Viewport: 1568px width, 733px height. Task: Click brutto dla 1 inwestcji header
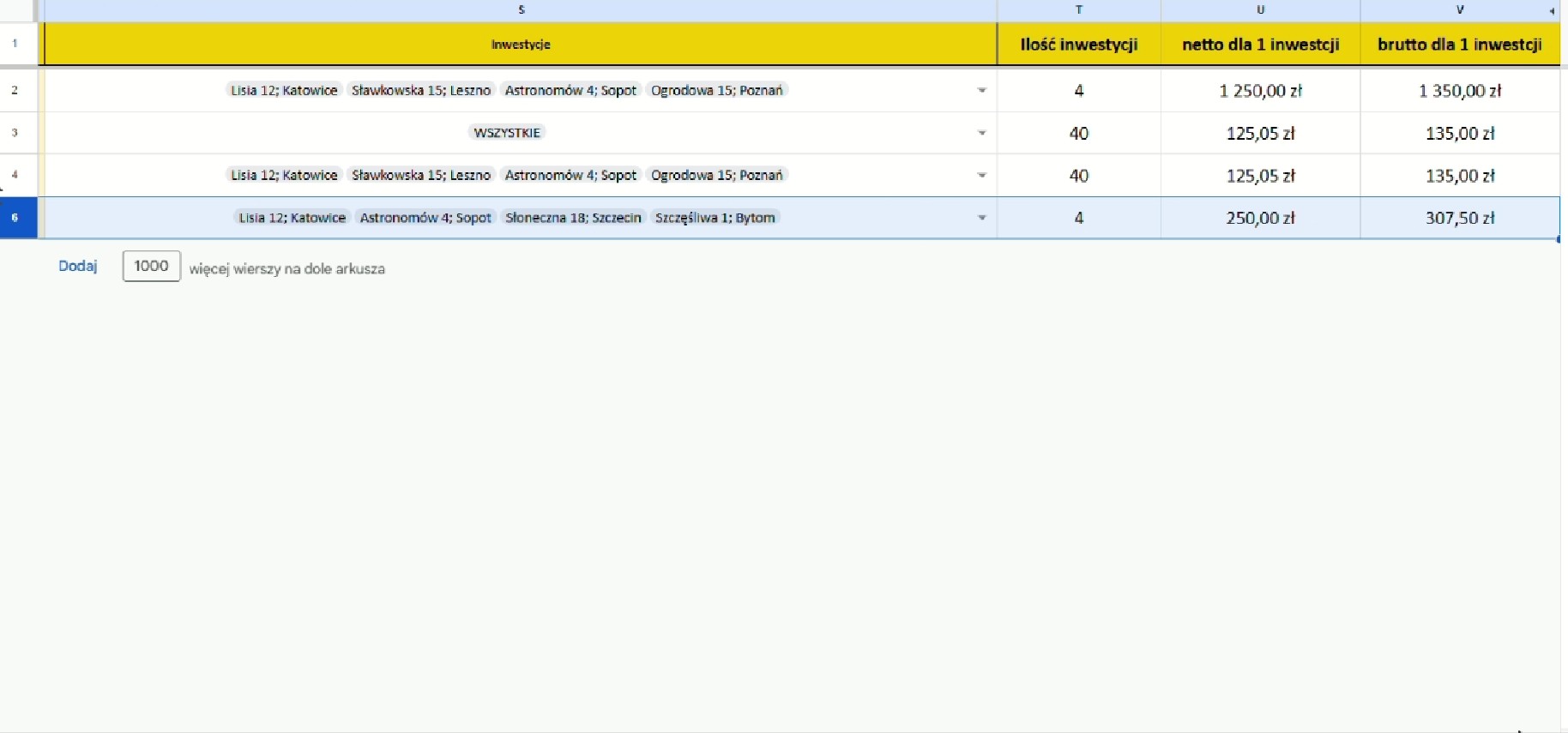(1460, 44)
